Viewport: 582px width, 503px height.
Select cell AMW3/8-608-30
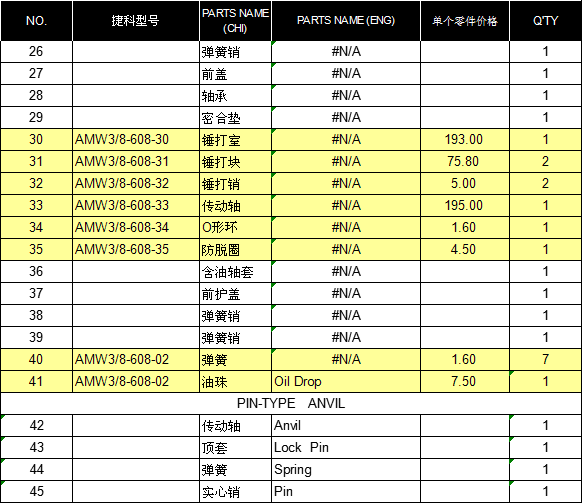(136, 140)
